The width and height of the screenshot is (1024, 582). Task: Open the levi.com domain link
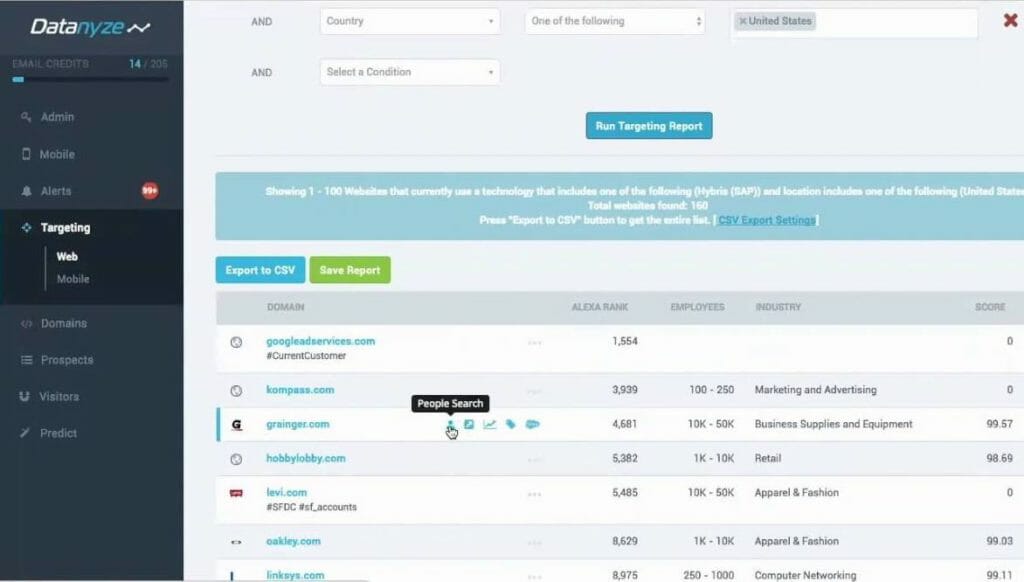[286, 492]
